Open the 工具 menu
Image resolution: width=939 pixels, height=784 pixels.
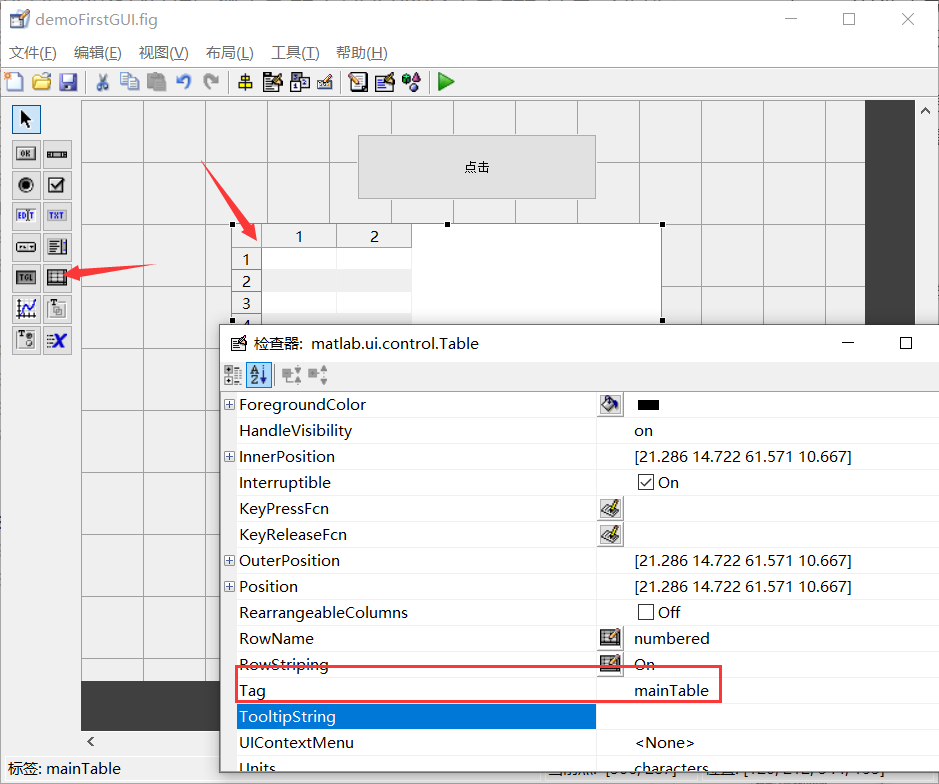(295, 52)
